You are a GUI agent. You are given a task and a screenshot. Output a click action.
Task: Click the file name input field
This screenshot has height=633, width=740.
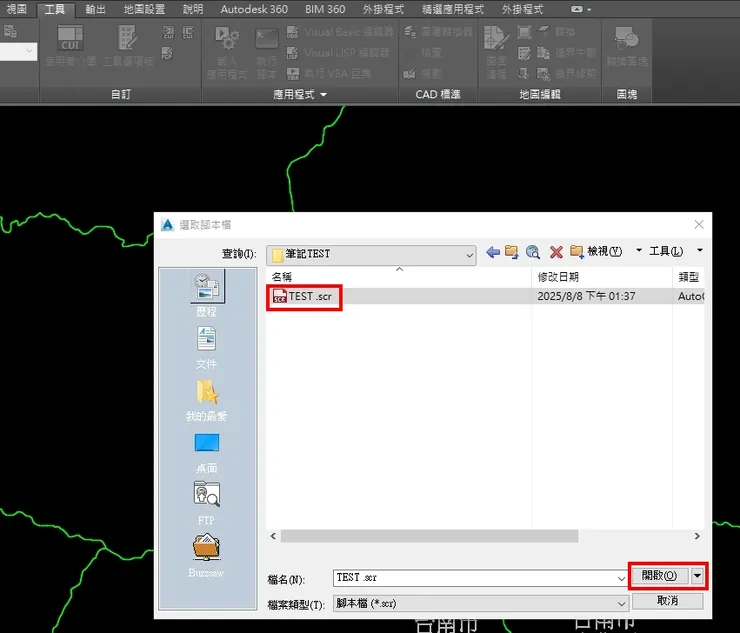pyautogui.click(x=480, y=578)
